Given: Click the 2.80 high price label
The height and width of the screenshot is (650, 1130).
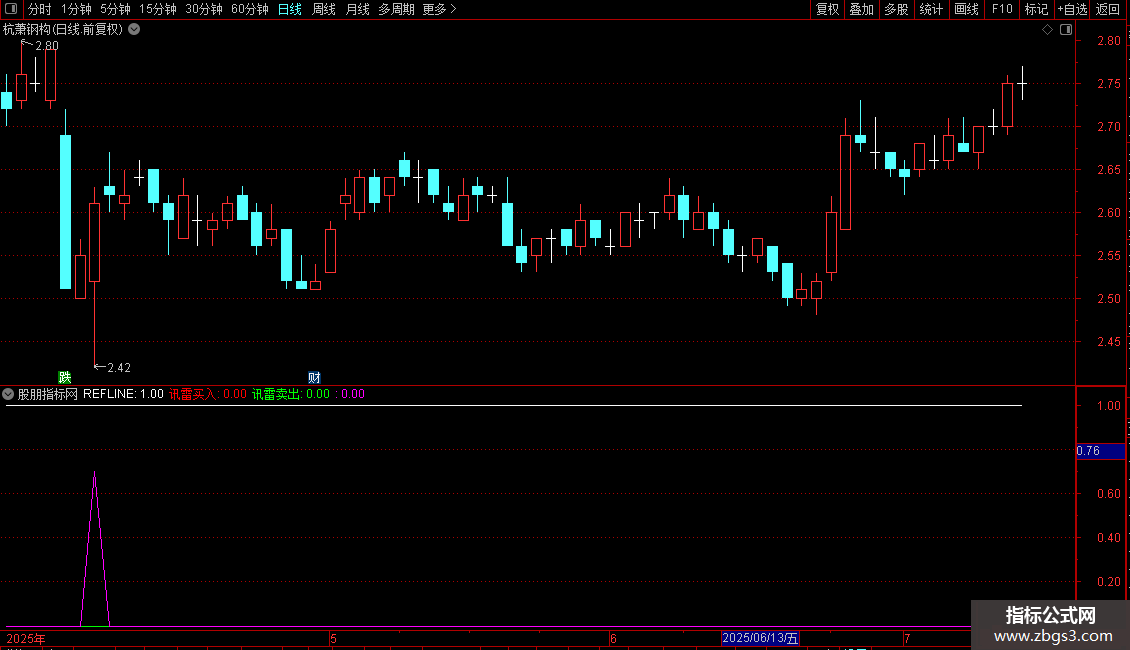Looking at the screenshot, I should tap(47, 45).
